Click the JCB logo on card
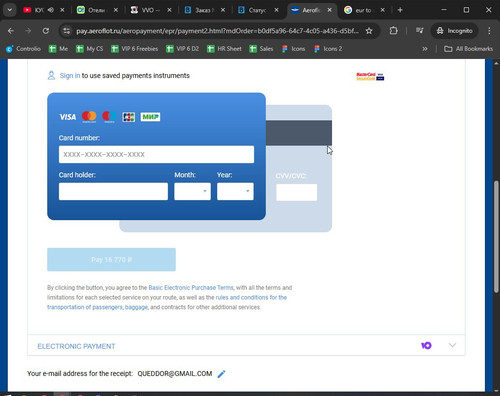This screenshot has width=500, height=396. pos(129,117)
